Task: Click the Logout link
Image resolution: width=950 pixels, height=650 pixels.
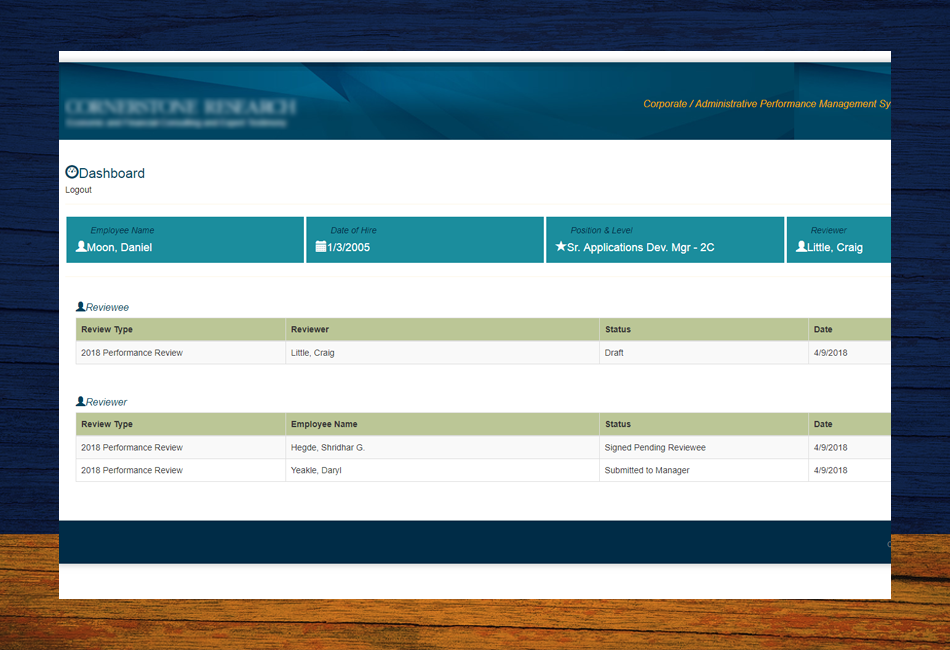Action: [x=78, y=190]
